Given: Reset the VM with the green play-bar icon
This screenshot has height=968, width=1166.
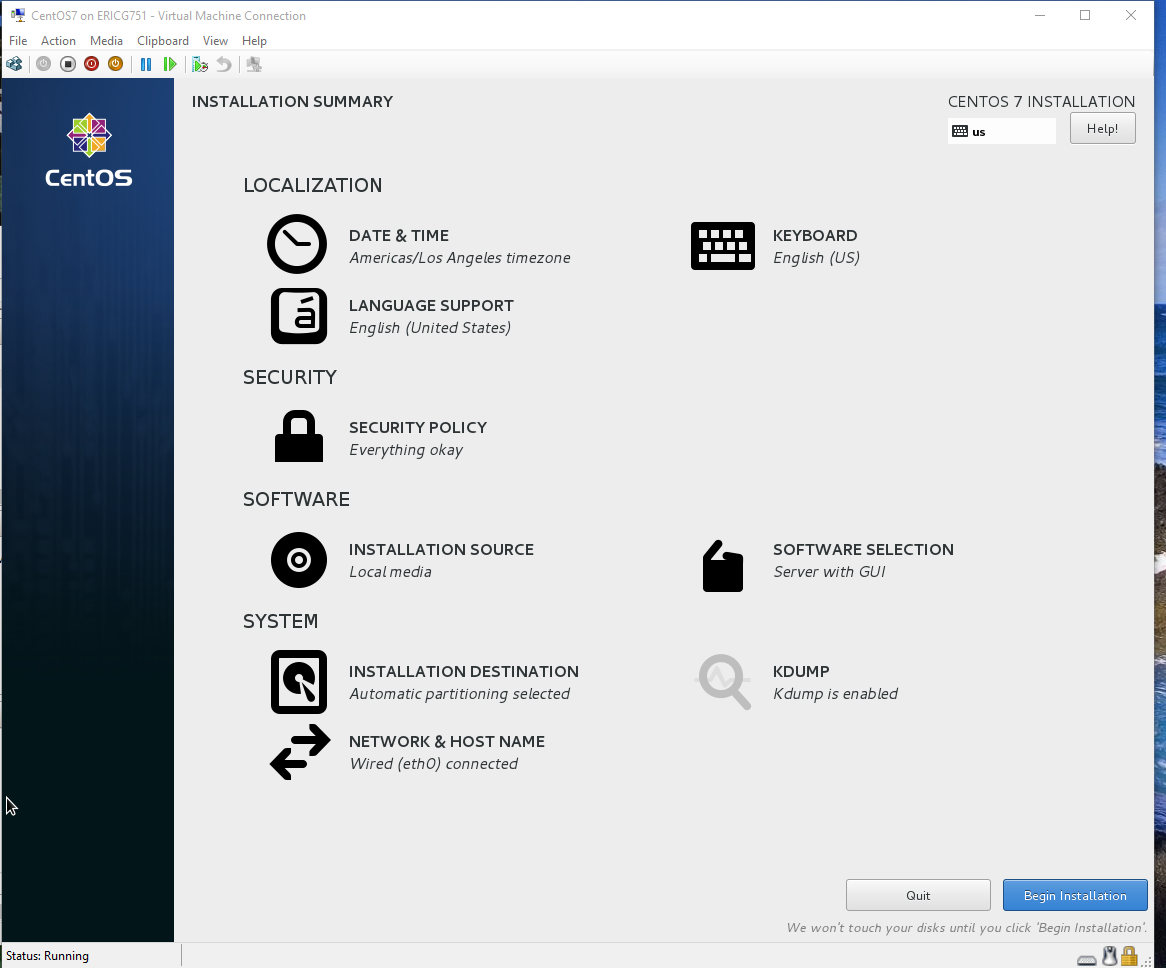Looking at the screenshot, I should (x=170, y=65).
